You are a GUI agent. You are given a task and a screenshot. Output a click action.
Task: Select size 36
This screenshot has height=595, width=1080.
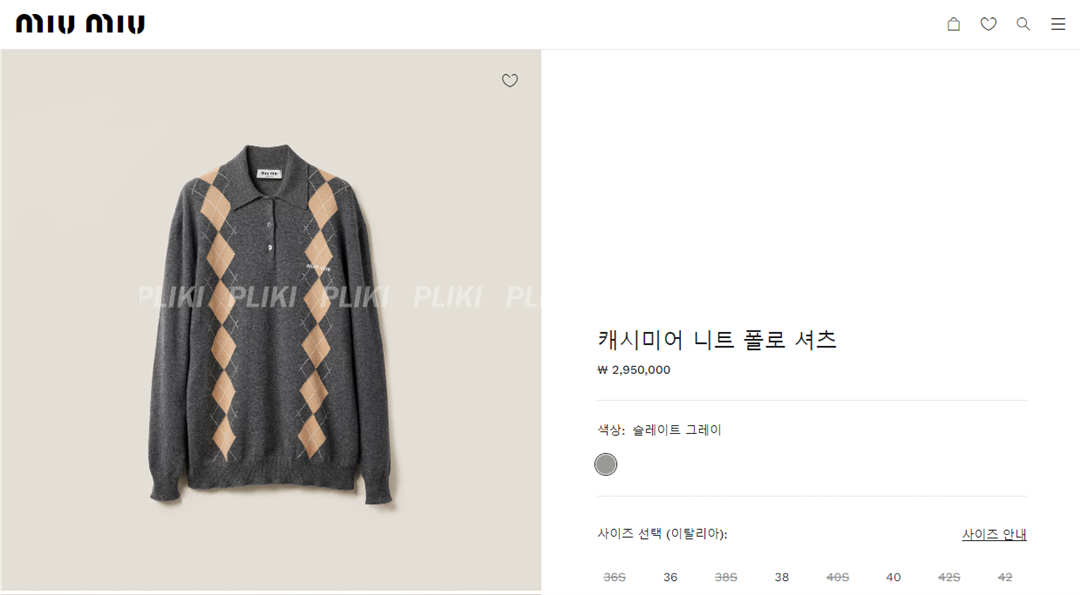(670, 577)
